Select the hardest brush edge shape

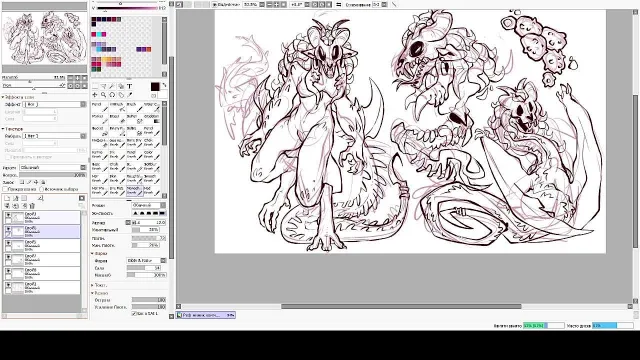click(x=162, y=213)
